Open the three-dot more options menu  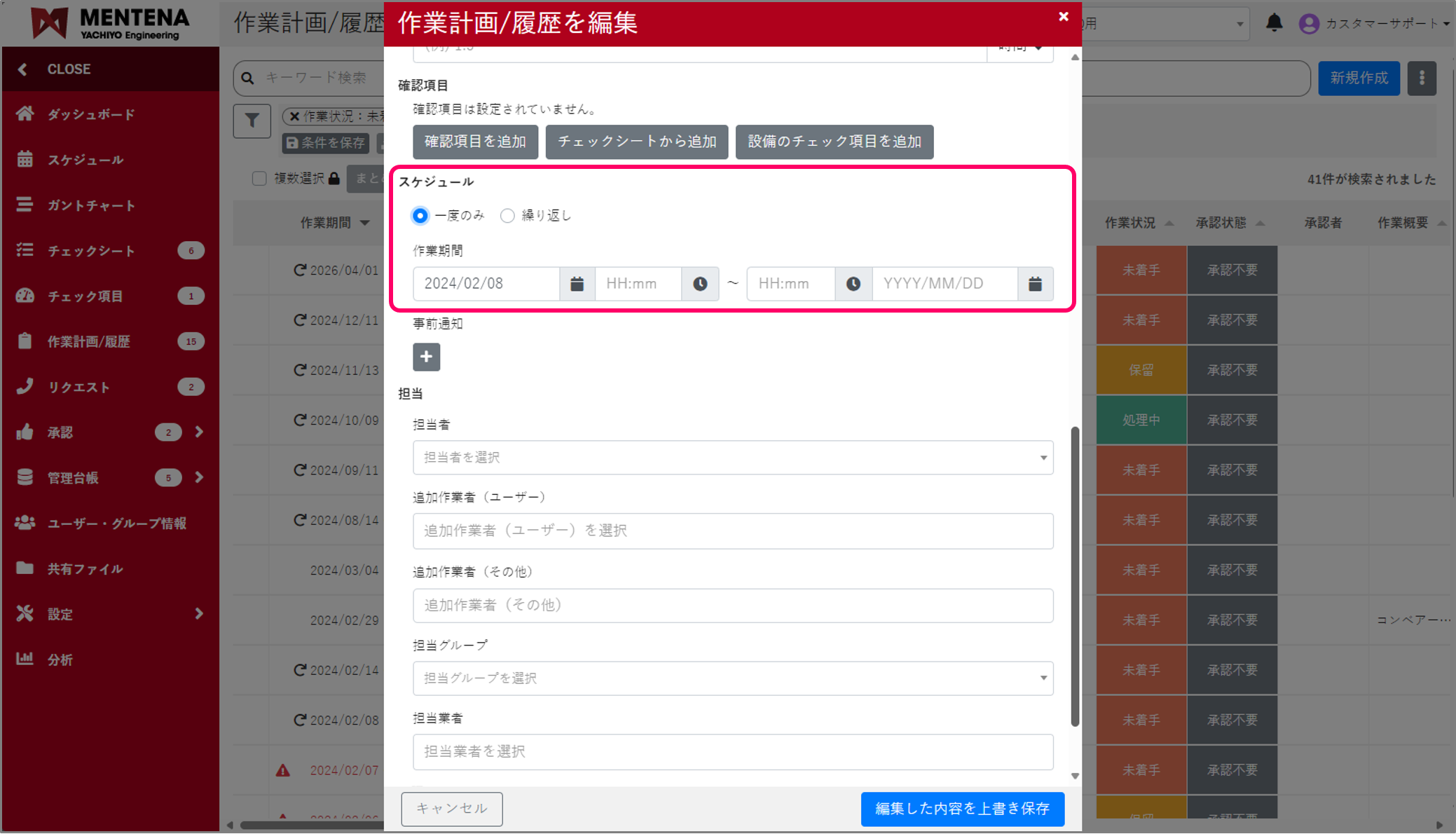(x=1422, y=78)
